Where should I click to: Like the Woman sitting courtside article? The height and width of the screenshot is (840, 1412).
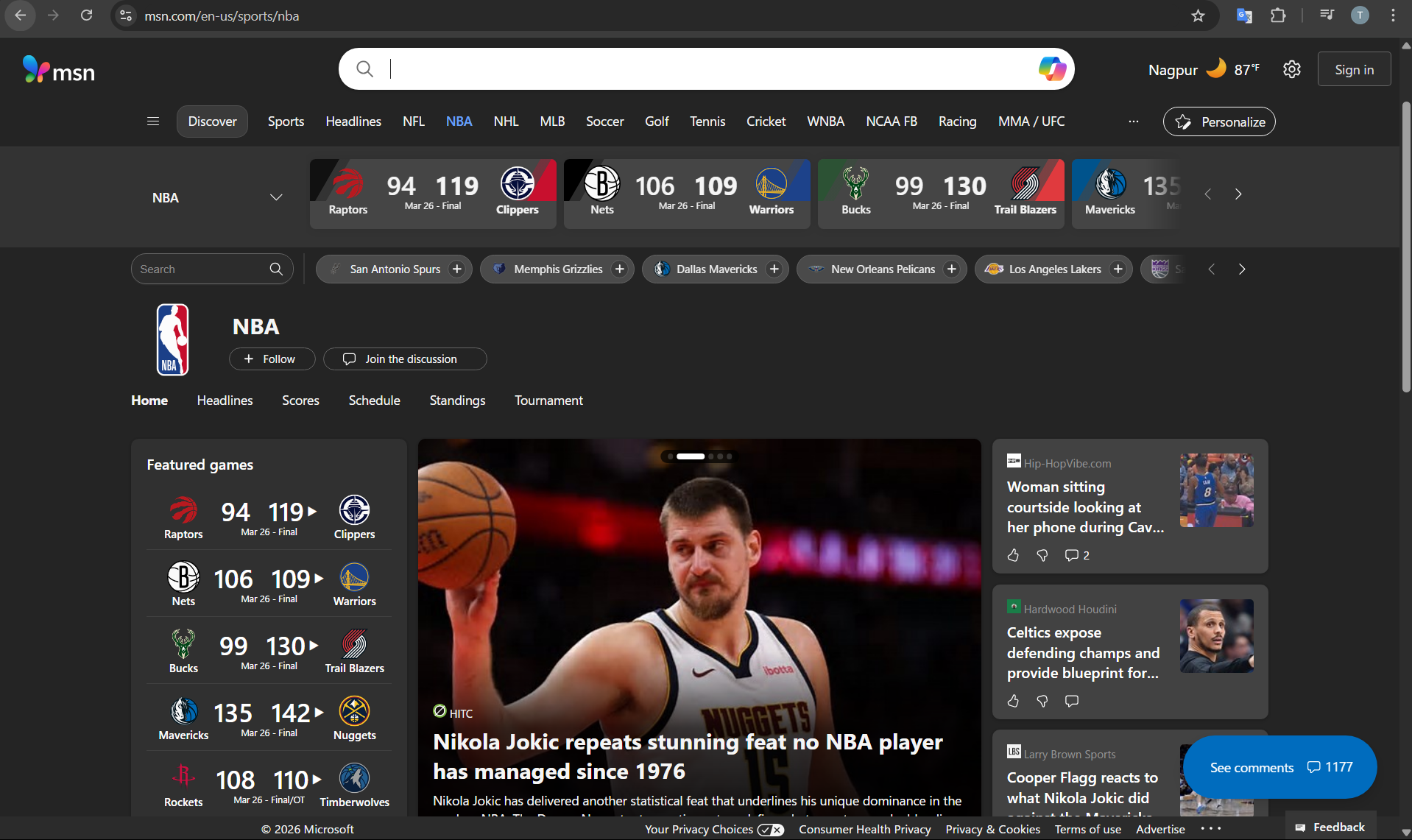1014,555
